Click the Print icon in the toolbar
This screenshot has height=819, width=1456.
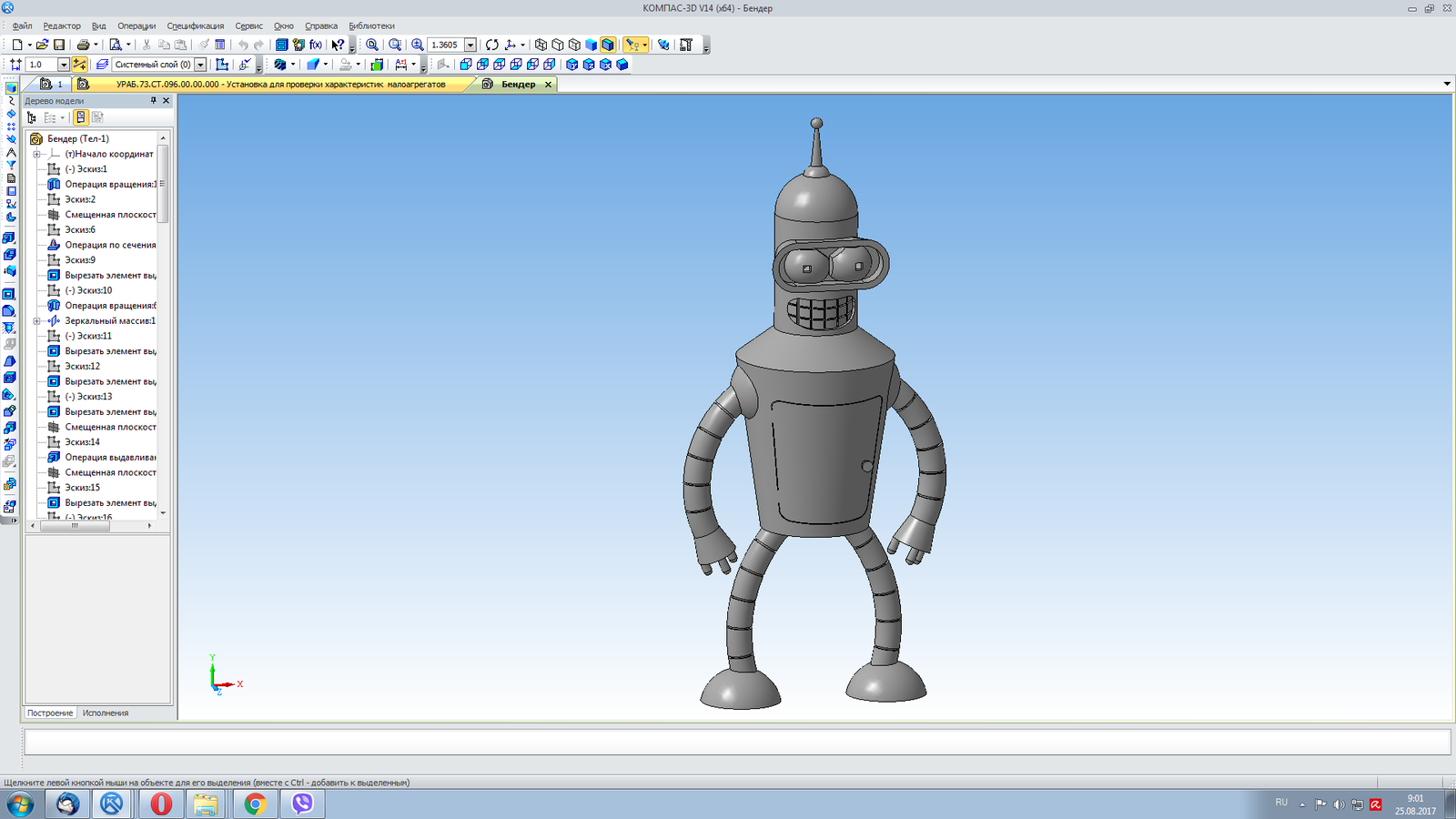(x=83, y=45)
